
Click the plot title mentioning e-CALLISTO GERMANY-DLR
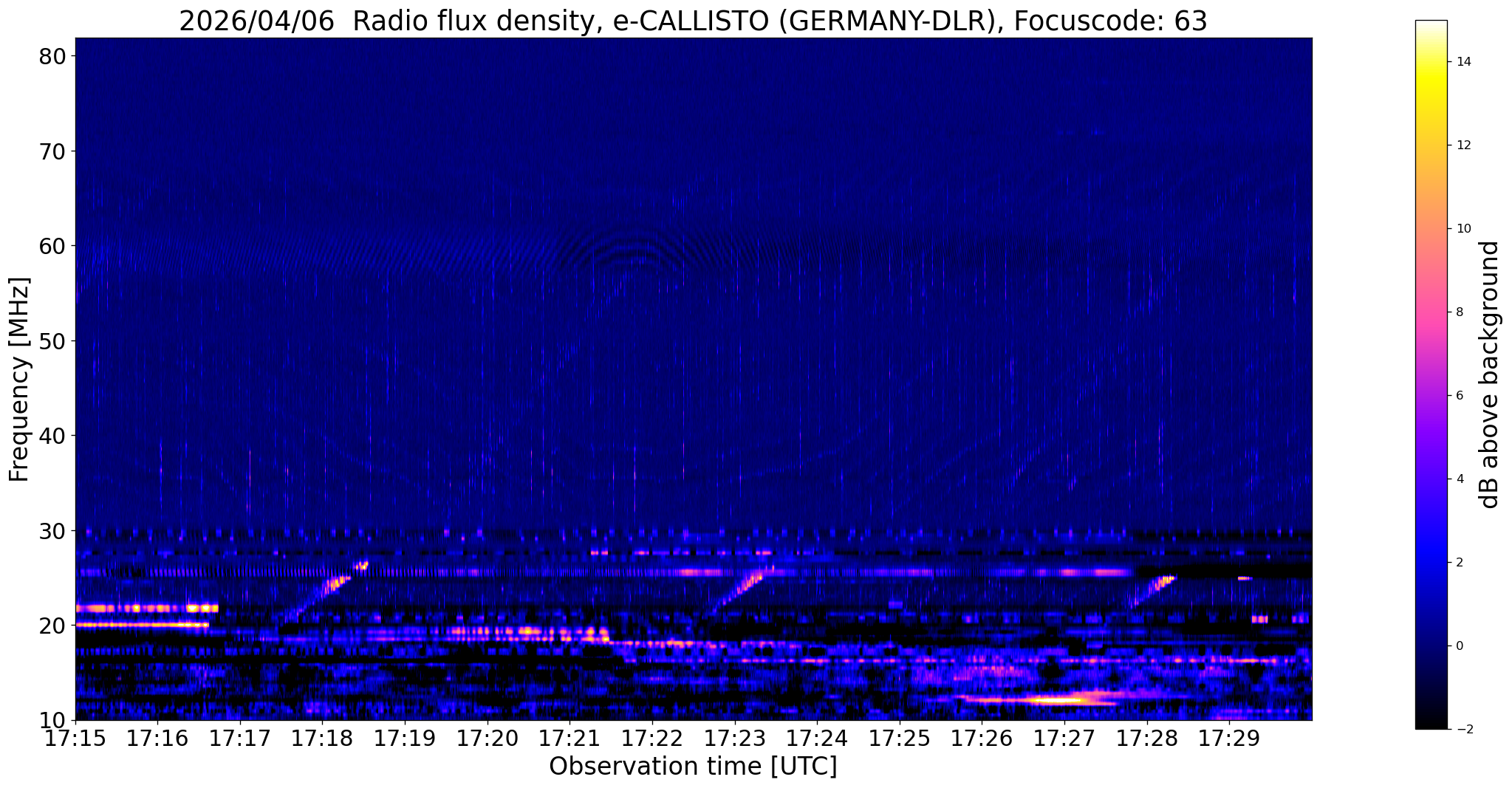tap(693, 21)
